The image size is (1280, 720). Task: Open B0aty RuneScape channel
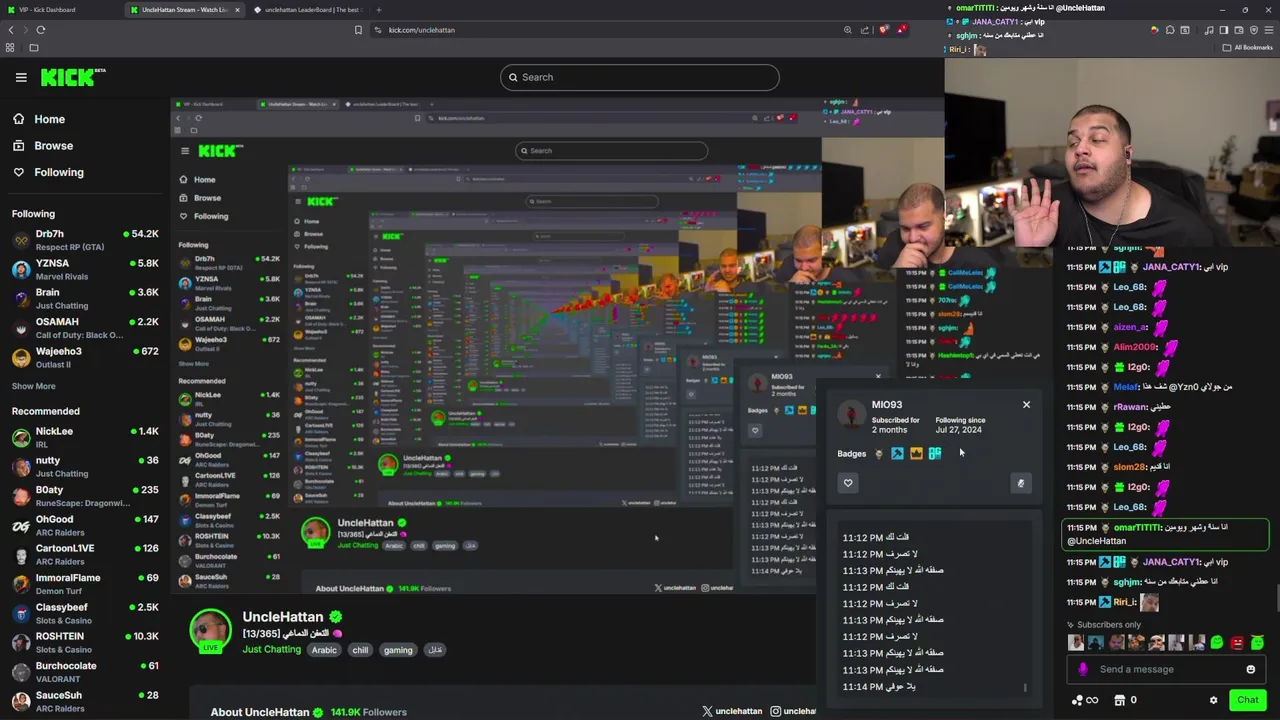click(x=85, y=496)
